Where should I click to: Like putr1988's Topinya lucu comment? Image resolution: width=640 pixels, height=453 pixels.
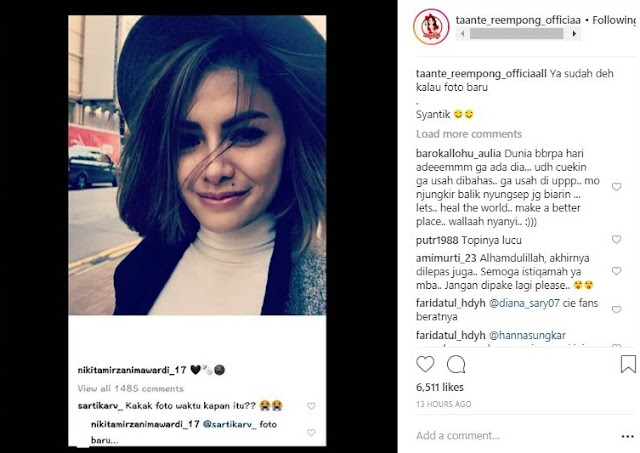click(x=616, y=240)
